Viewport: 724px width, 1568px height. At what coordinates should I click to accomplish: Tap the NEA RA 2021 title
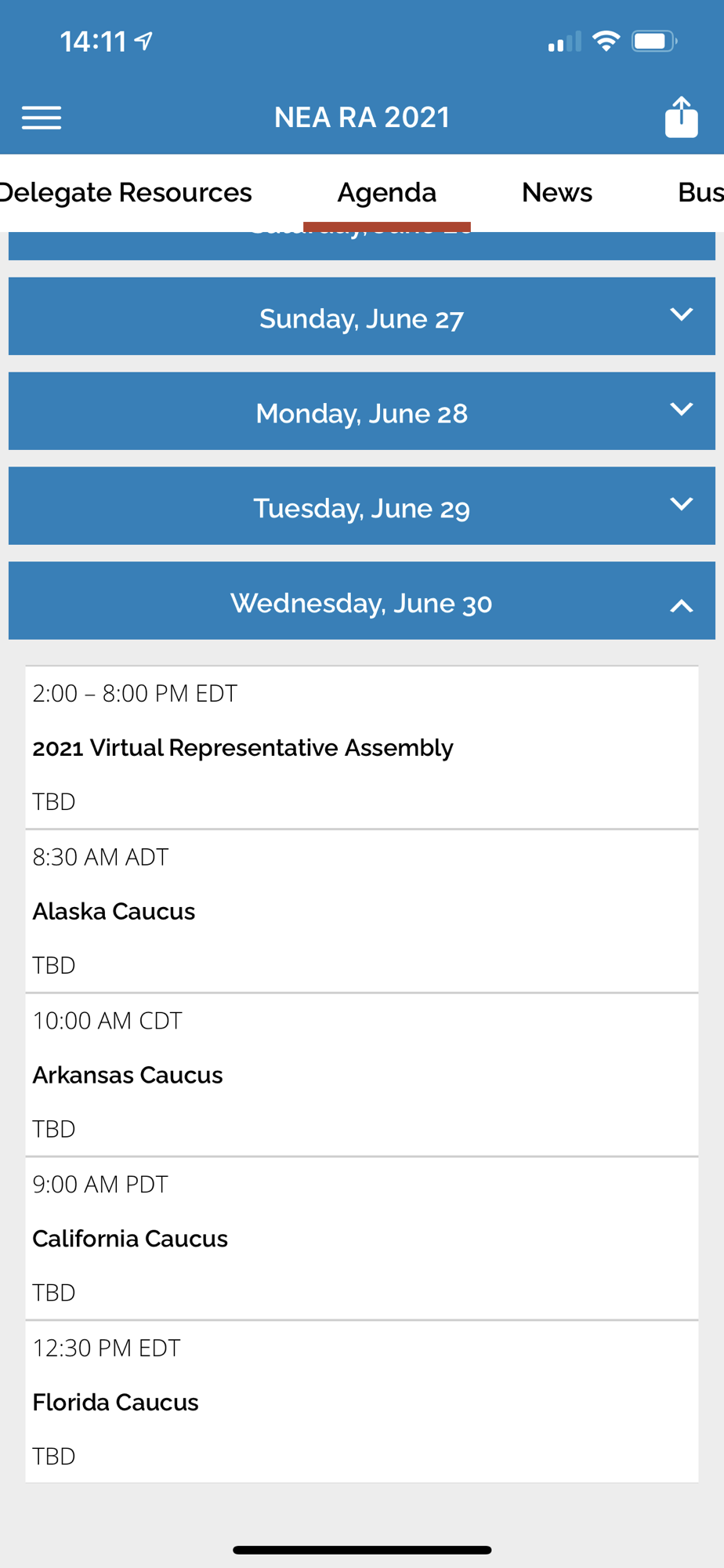362,118
